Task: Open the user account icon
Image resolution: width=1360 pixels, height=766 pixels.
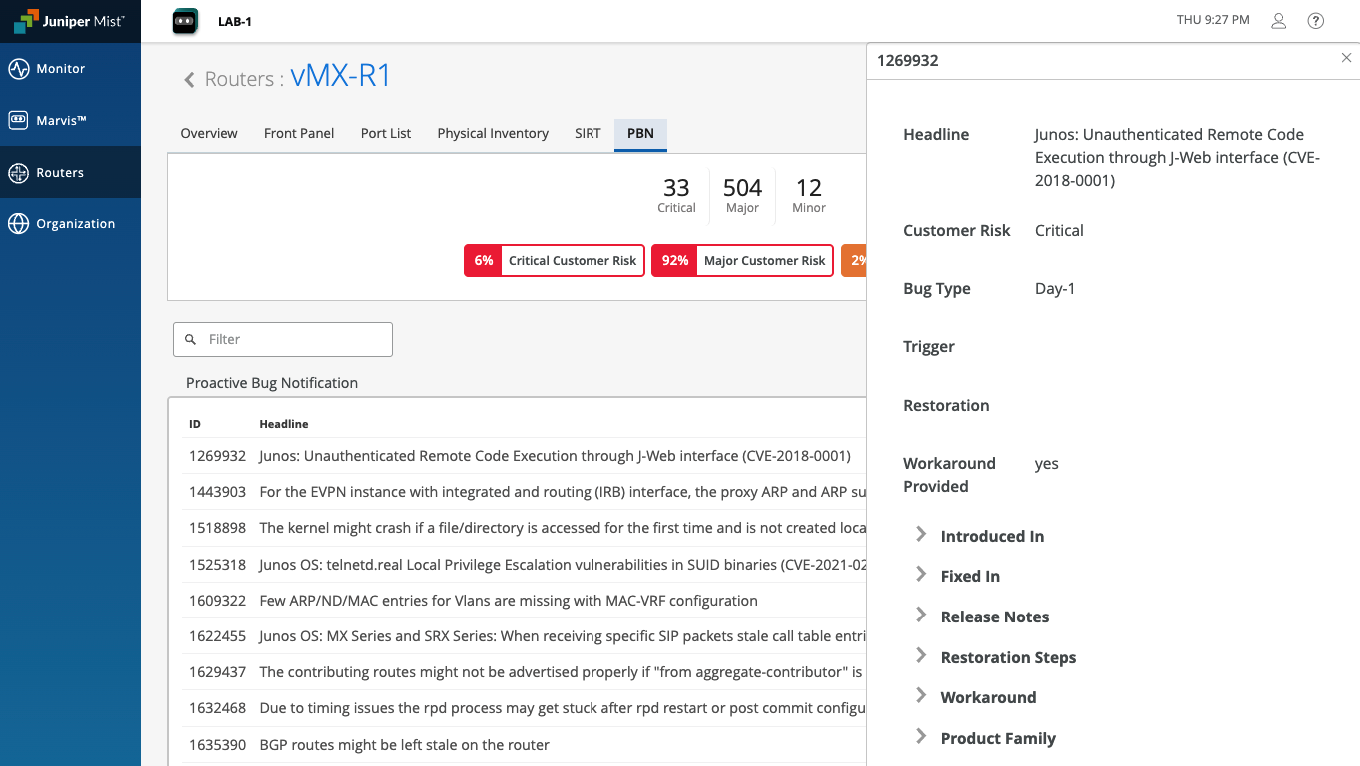Action: pyautogui.click(x=1278, y=21)
